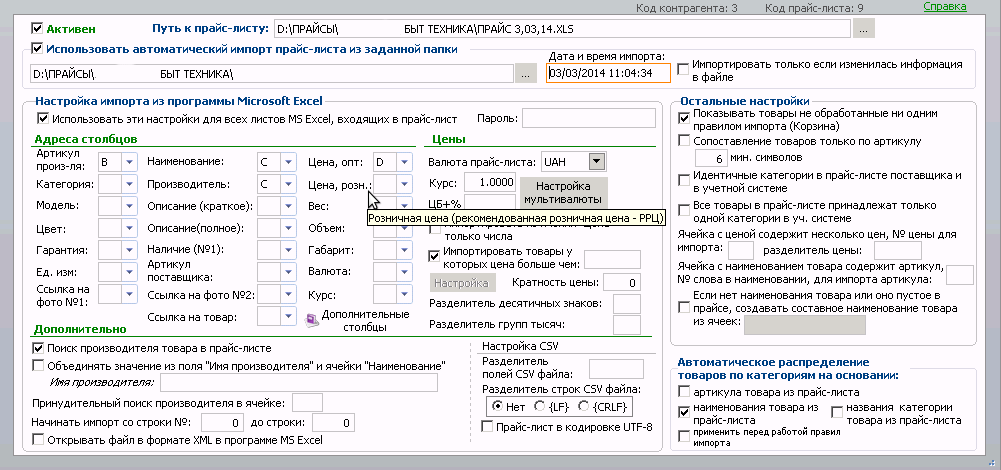Toggle show unprocessed goods (Корзина) checkbox

click(x=684, y=119)
